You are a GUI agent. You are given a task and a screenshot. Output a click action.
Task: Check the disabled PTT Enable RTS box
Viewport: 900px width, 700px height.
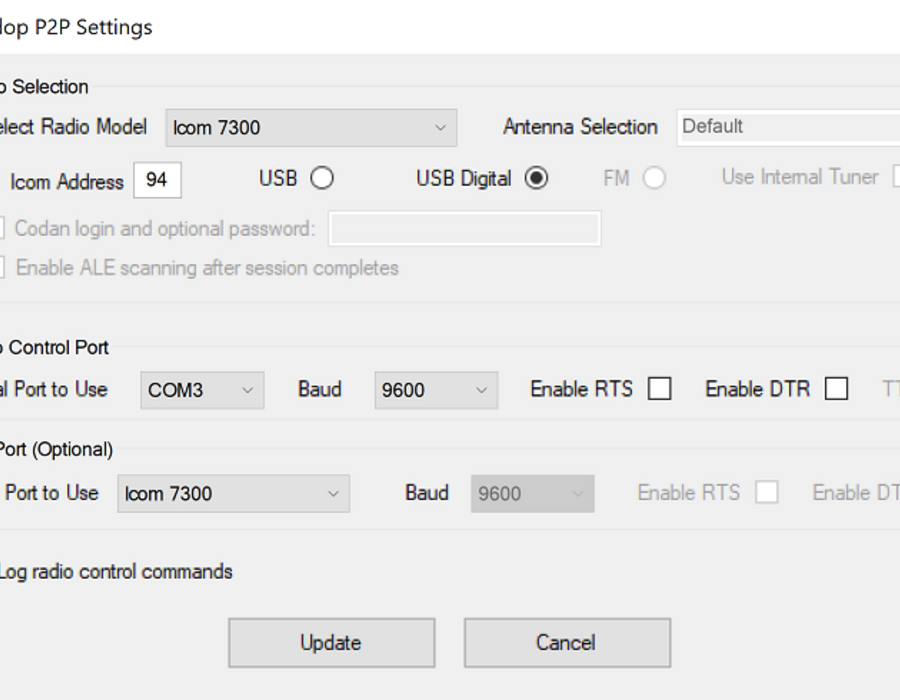(767, 492)
